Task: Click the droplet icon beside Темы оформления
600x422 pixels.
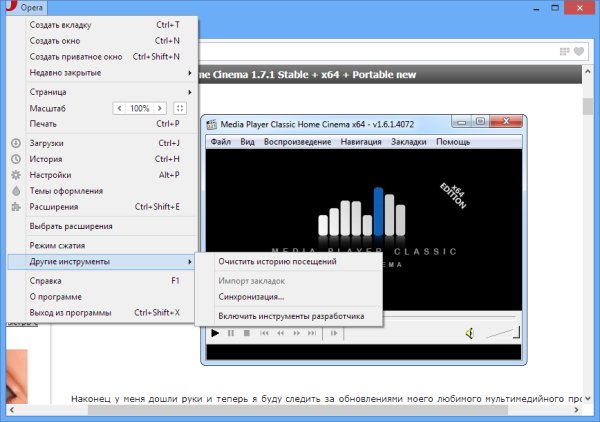Action: [16, 191]
